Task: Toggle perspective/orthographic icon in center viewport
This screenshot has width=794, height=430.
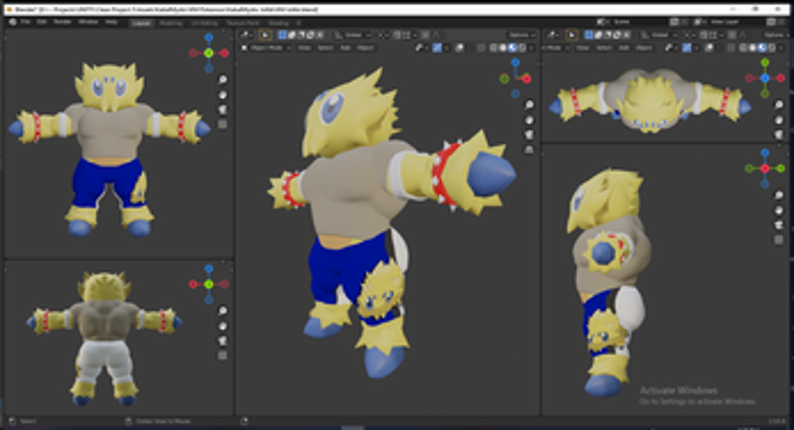Action: pyautogui.click(x=529, y=149)
